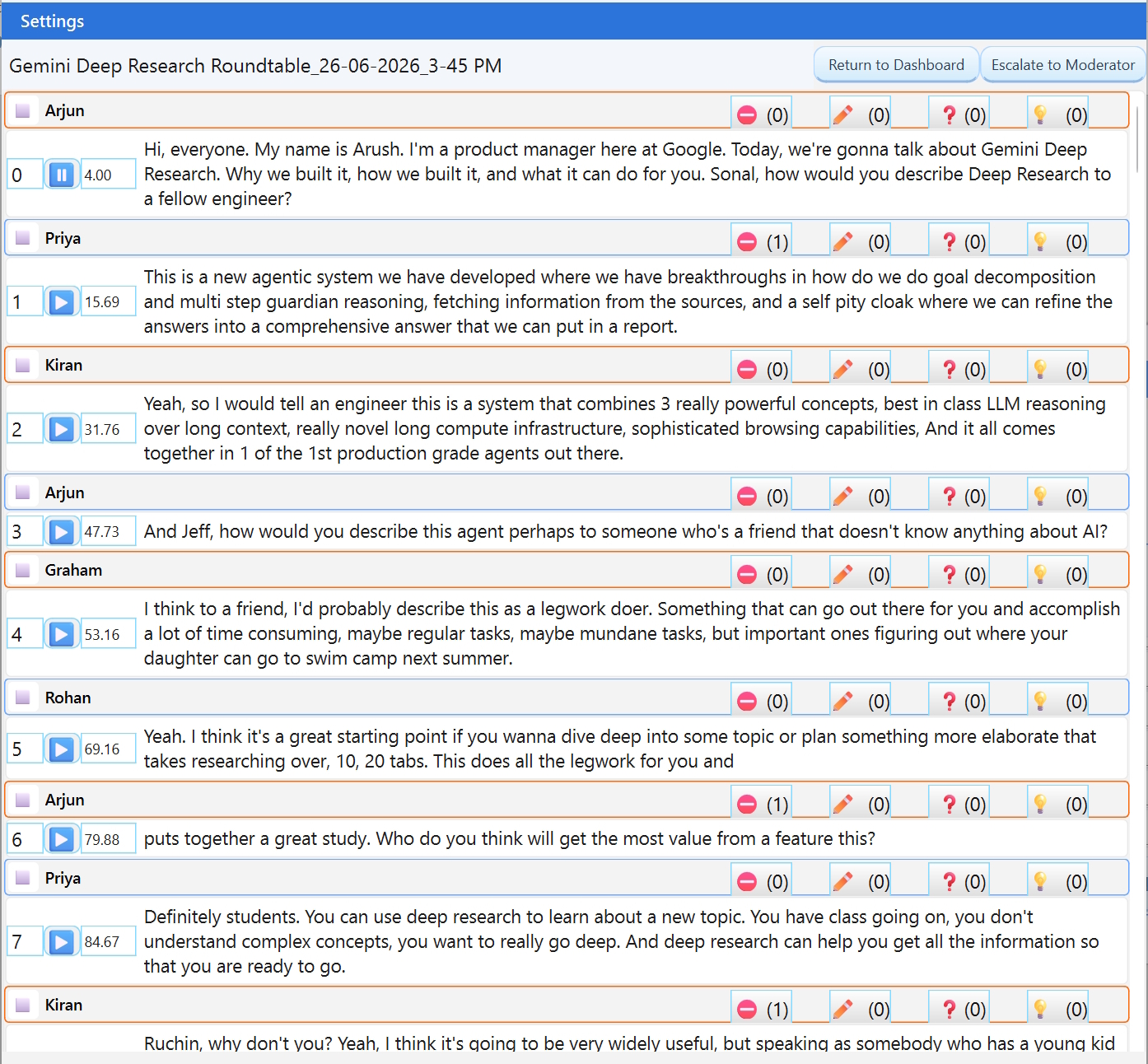Click transcript text 'Definitely students. You can use'
The width and height of the screenshot is (1148, 1064).
622,941
